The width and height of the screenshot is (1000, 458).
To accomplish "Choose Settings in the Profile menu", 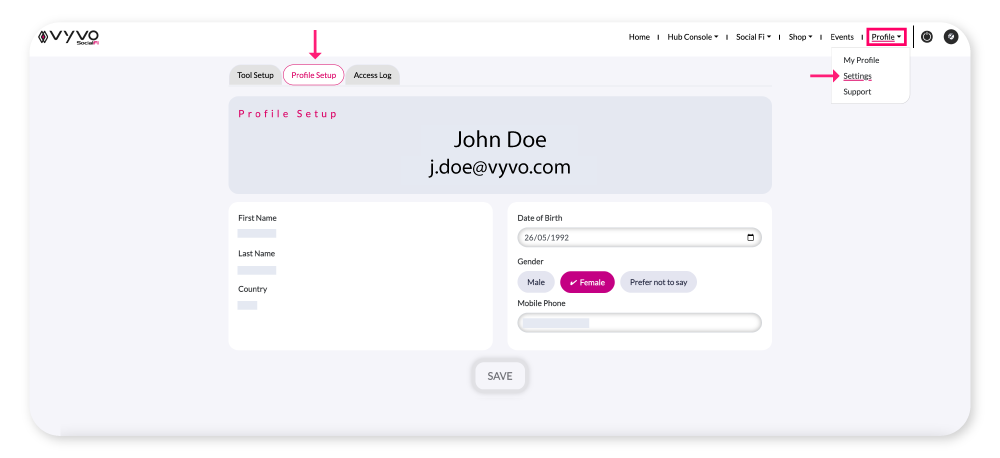I will click(857, 76).
